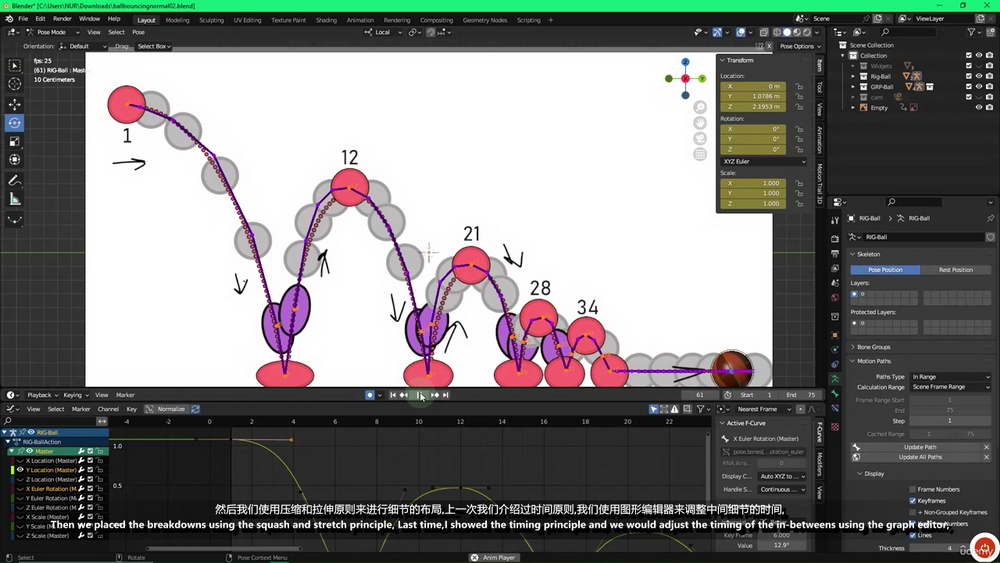This screenshot has height=563, width=1000.
Task: Open the Pose Options dropdown
Action: pyautogui.click(x=800, y=46)
